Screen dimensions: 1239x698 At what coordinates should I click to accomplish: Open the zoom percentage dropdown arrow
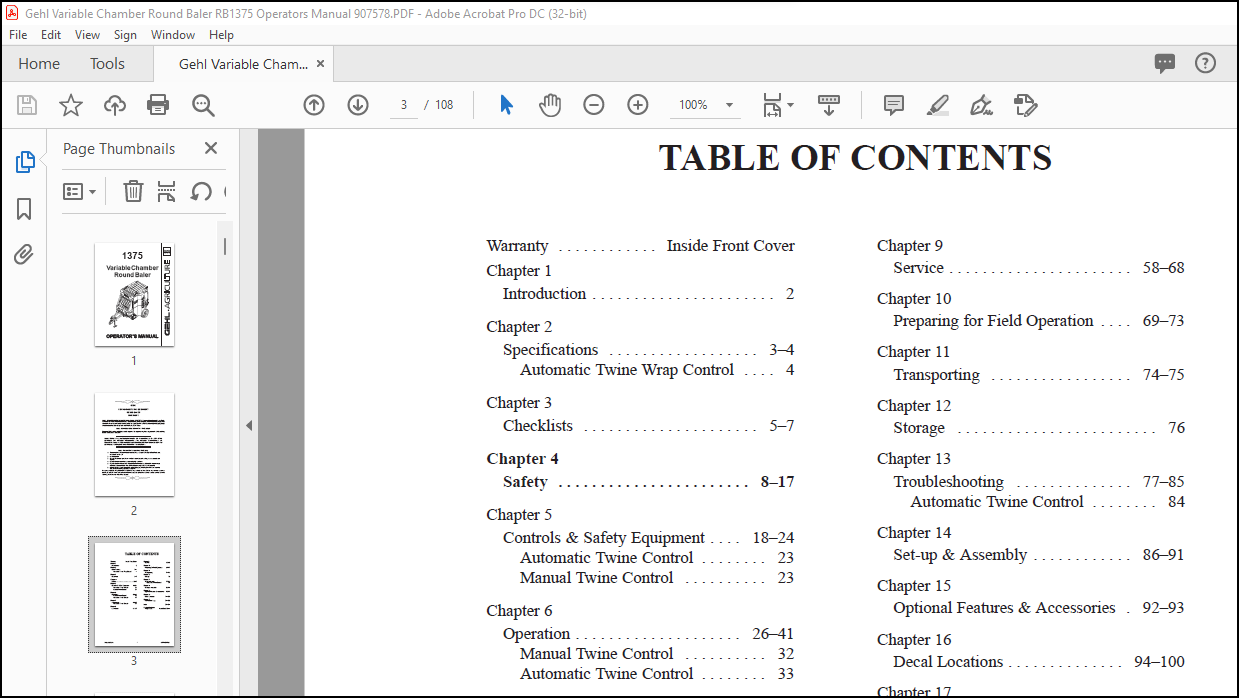[x=730, y=105]
